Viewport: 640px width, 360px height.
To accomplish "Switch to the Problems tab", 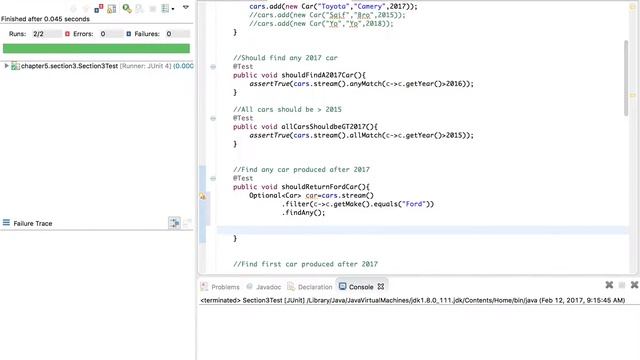I will tap(225, 287).
